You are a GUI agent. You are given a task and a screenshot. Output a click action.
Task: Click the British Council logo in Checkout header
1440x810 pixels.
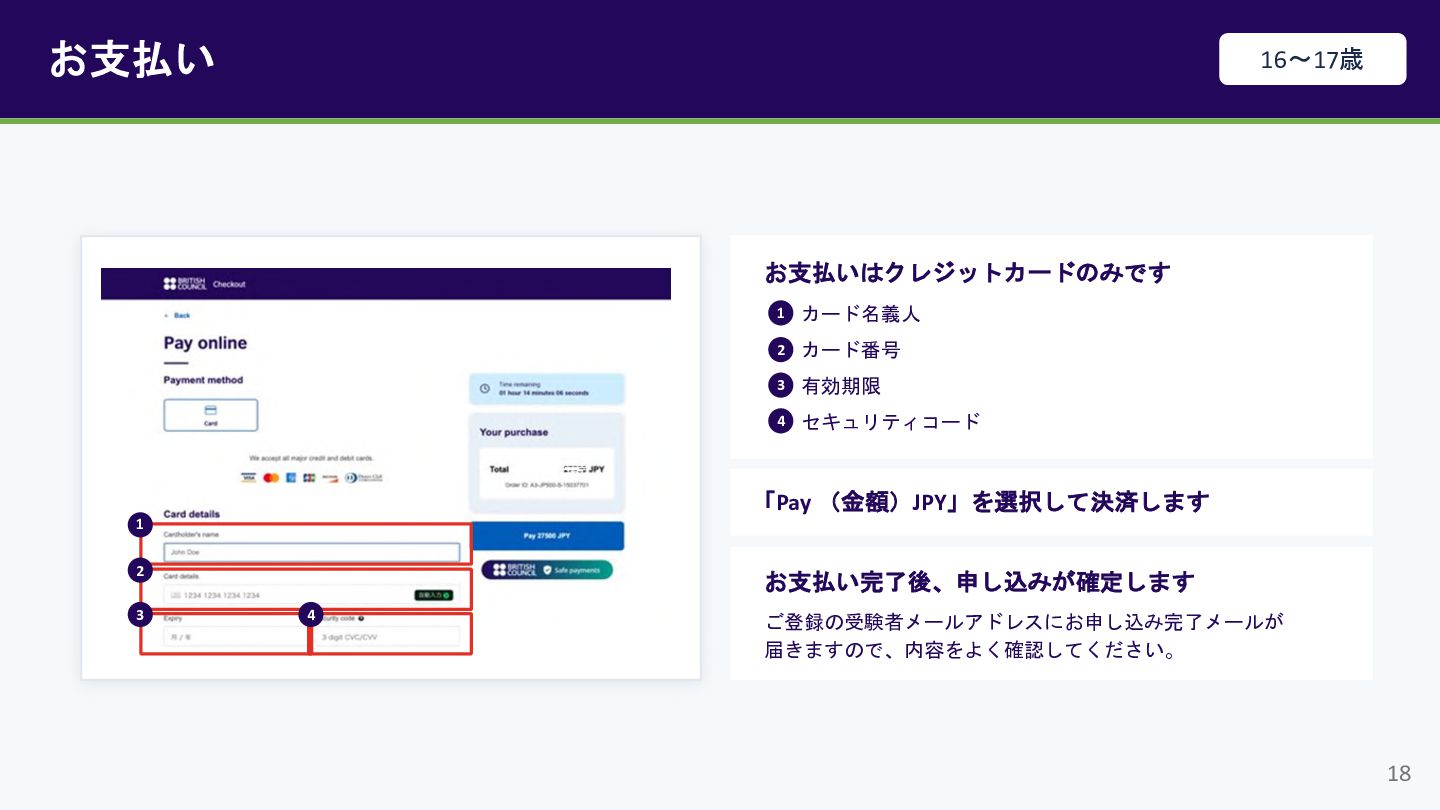pos(185,284)
